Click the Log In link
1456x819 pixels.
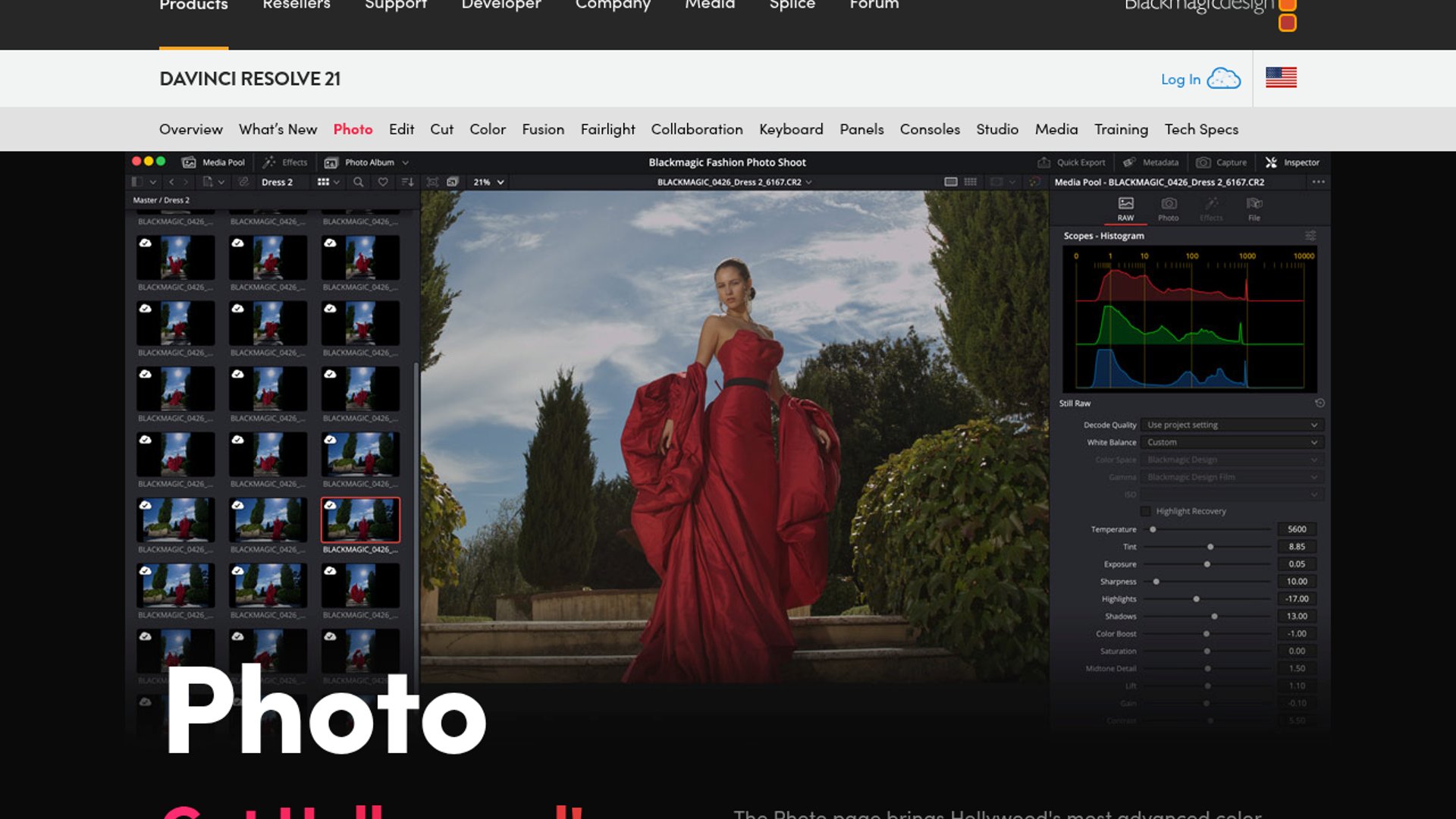point(1181,79)
